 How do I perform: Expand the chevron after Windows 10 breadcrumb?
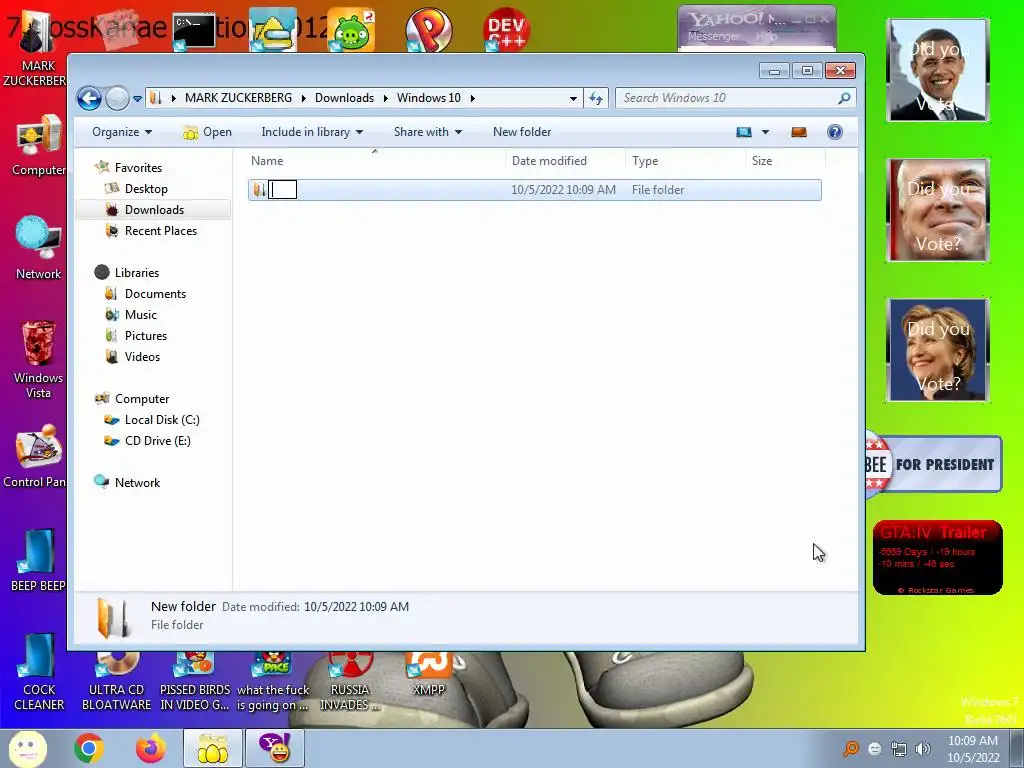pos(472,98)
